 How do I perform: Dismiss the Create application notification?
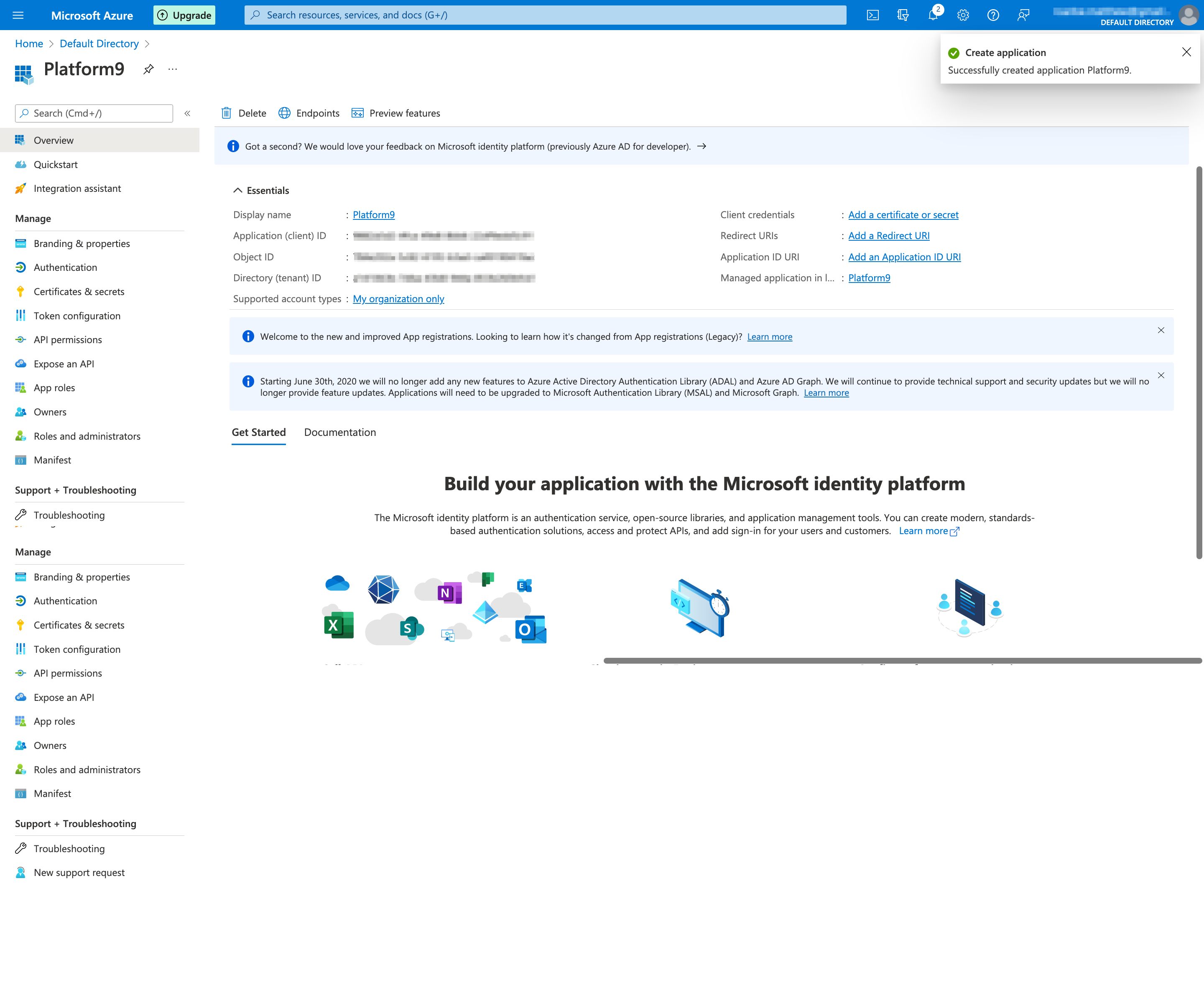pyautogui.click(x=1186, y=52)
